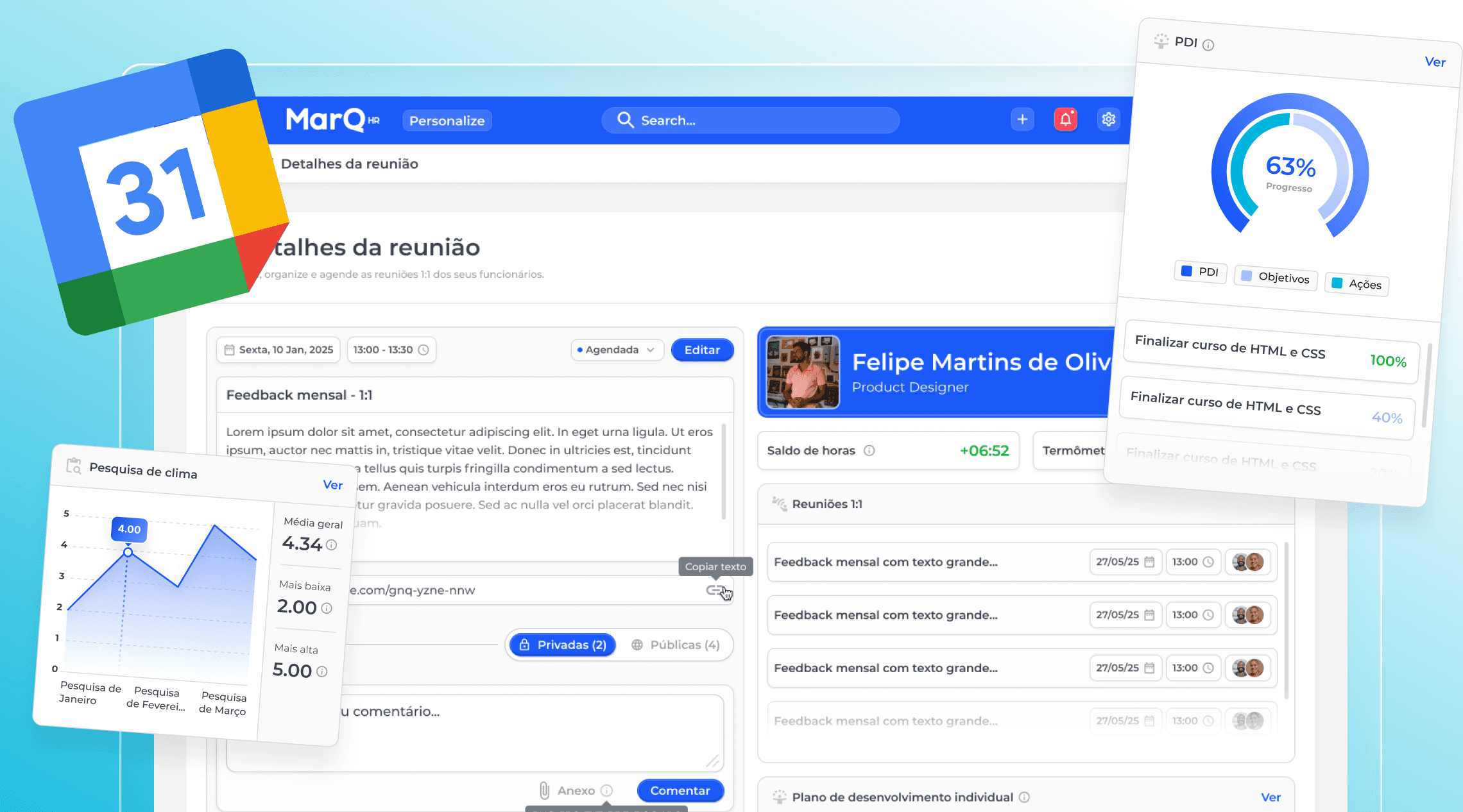The height and width of the screenshot is (812, 1463).
Task: Open the 13:00 - 13:30 time picker
Action: click(x=391, y=350)
